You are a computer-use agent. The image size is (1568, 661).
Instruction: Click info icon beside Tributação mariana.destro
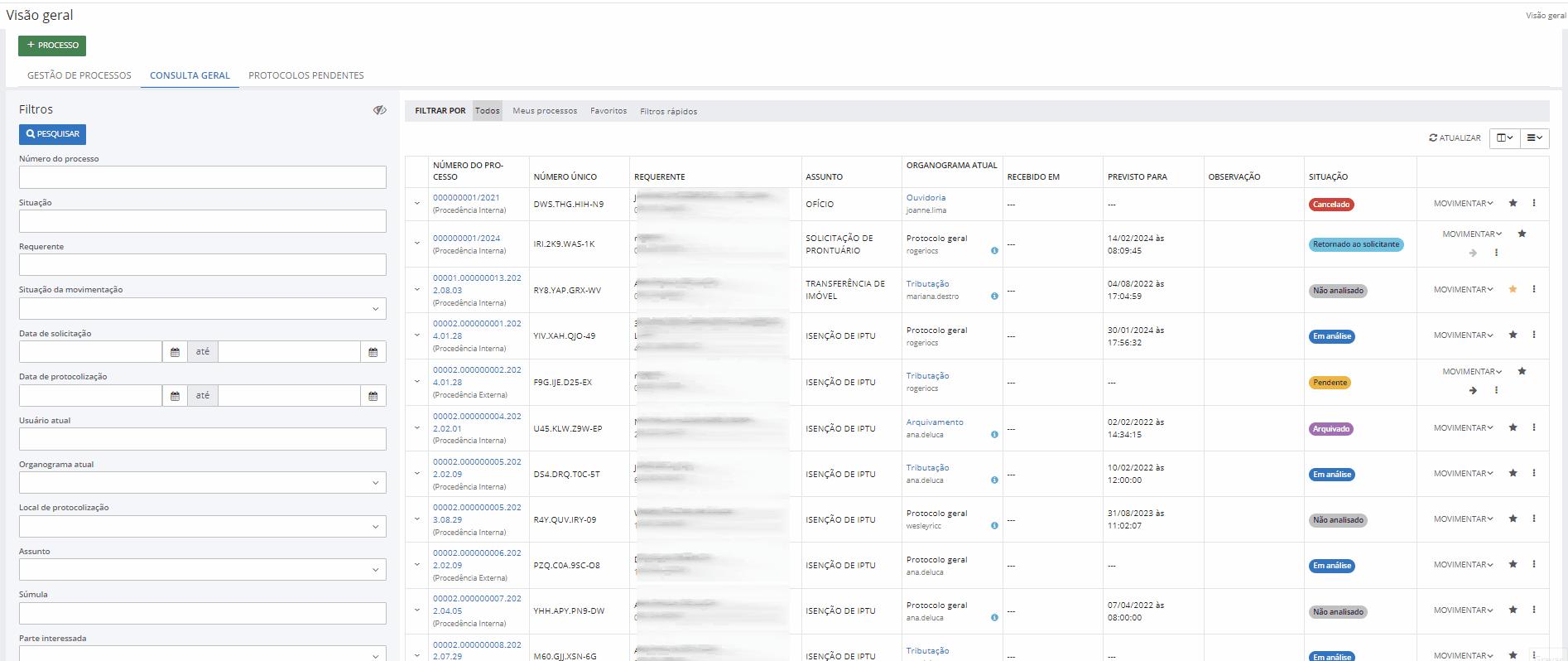[x=994, y=297]
